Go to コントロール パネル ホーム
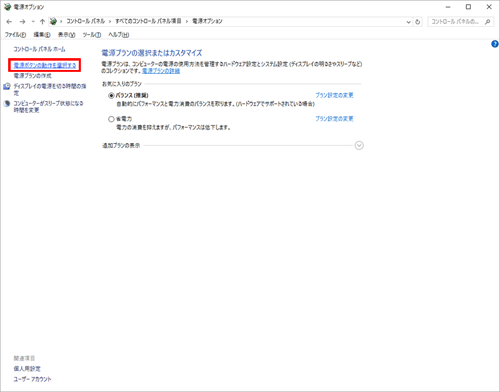The height and width of the screenshot is (392, 500). click(39, 49)
